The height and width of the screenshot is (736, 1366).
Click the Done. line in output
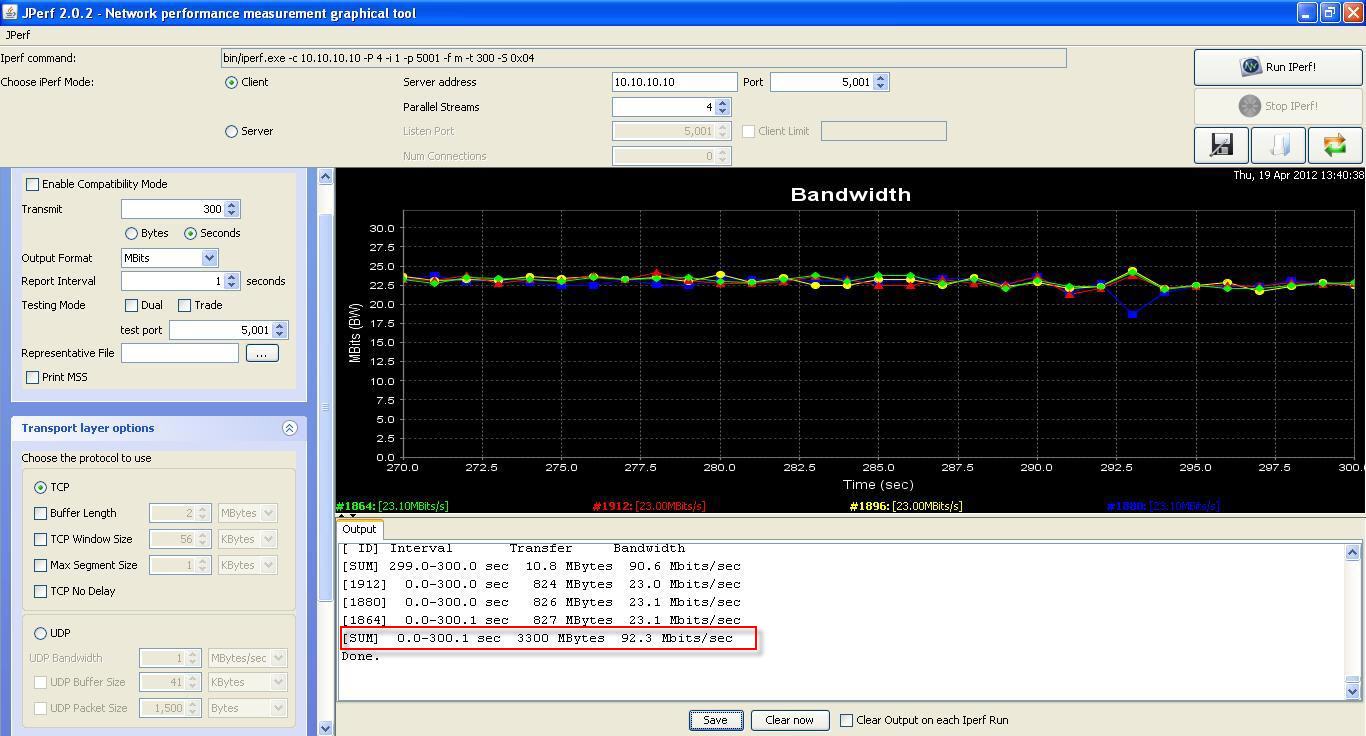(361, 656)
